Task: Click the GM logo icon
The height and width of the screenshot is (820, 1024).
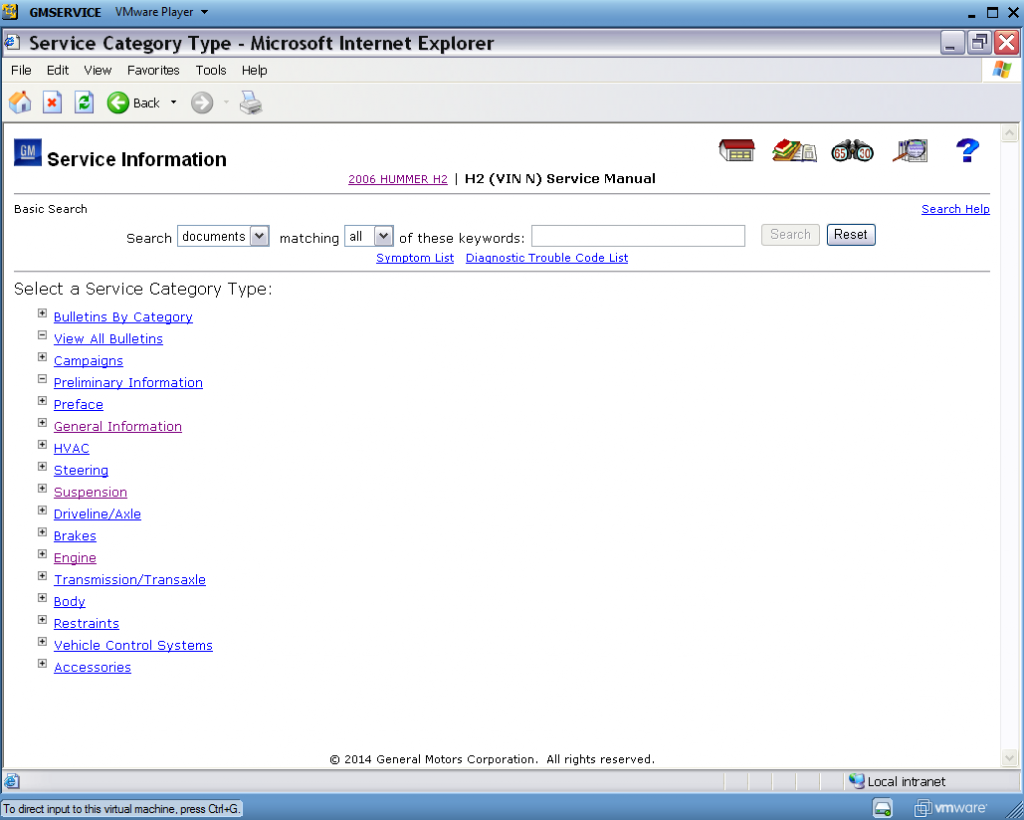Action: (x=27, y=152)
